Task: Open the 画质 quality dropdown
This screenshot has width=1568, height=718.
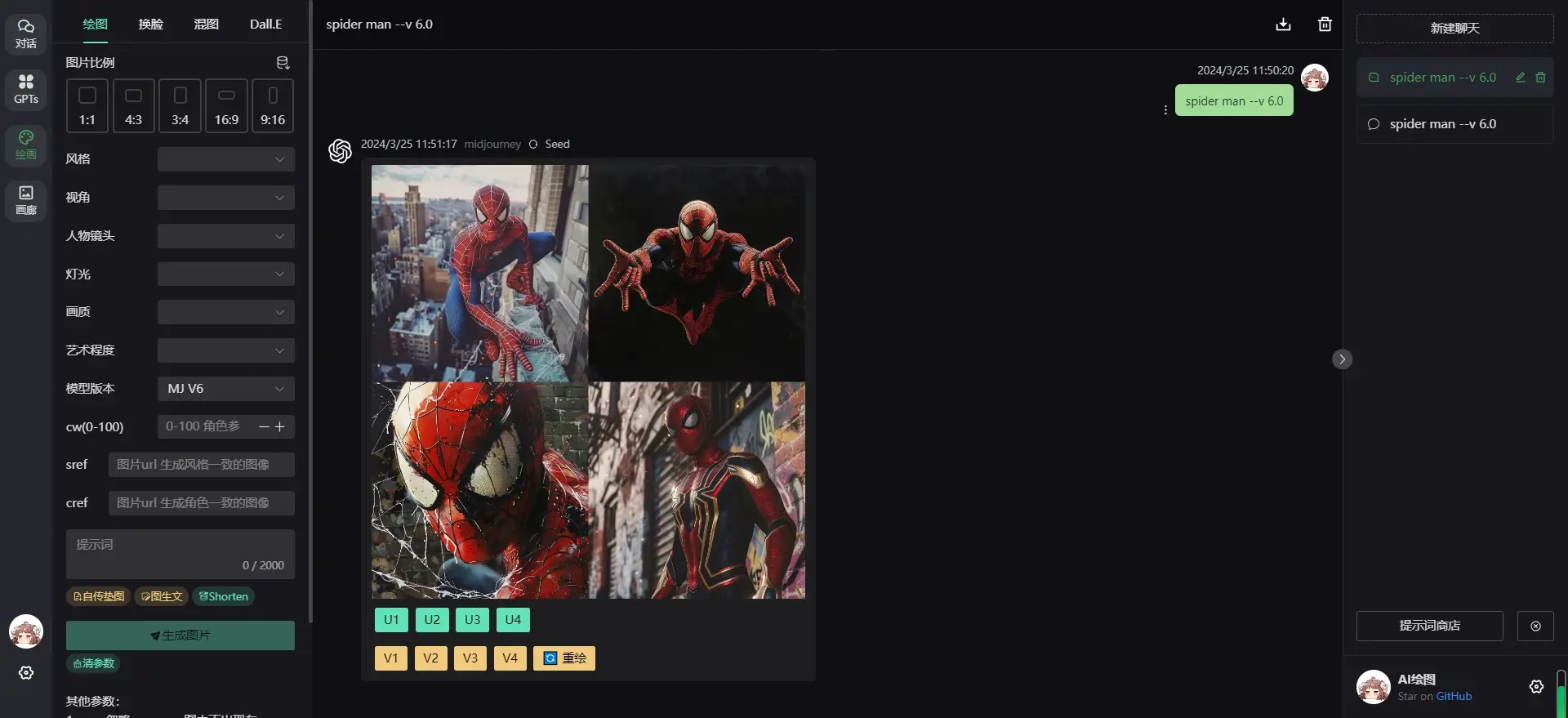Action: pos(226,312)
